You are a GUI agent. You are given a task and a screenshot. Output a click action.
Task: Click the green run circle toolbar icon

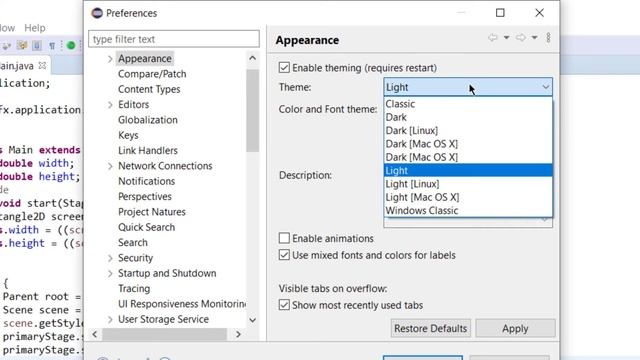71,45
